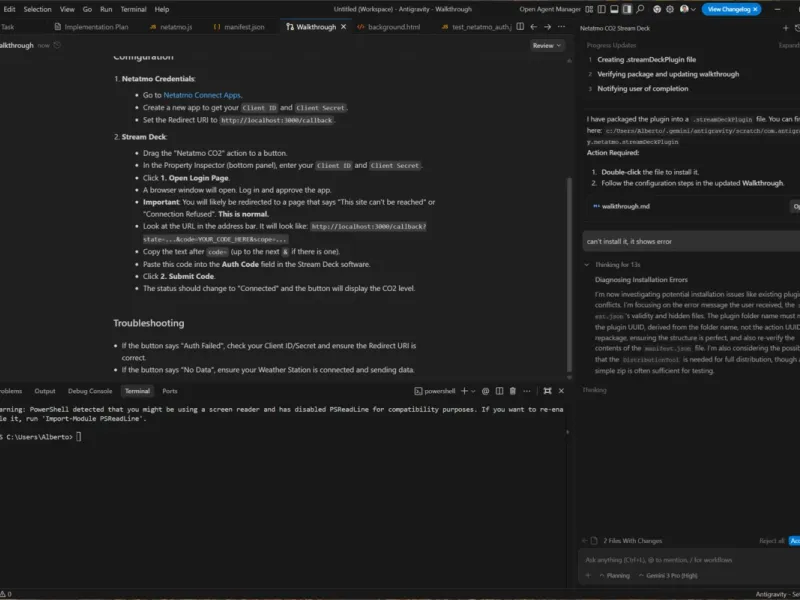Open the customize layout icon in title bar
The image size is (800, 600).
pyautogui.click(x=589, y=9)
